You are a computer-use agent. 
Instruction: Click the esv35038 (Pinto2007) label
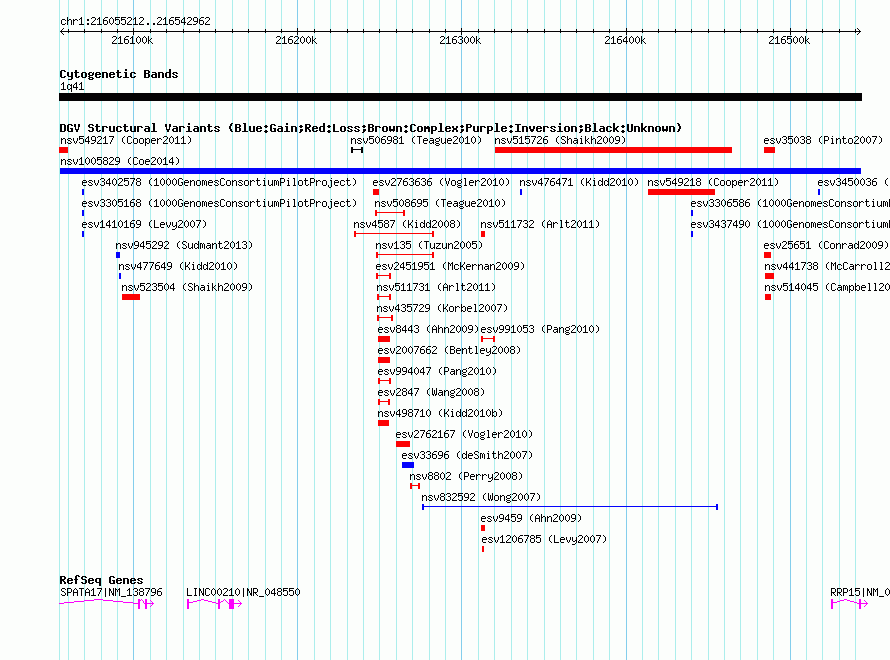click(823, 140)
